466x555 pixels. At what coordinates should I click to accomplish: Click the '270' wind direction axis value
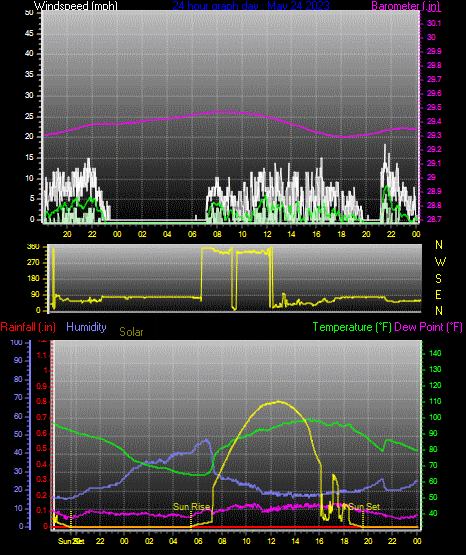pyautogui.click(x=33, y=263)
